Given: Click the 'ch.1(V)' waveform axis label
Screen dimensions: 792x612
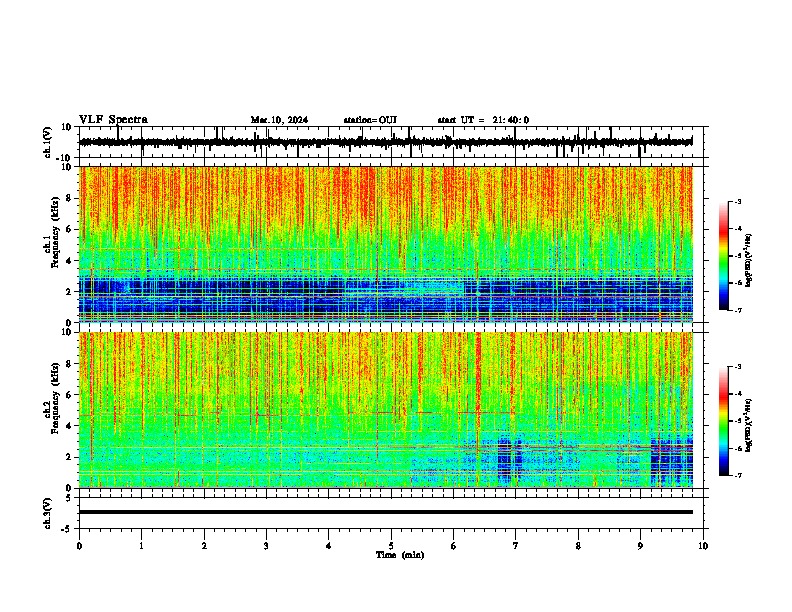Looking at the screenshot, I should tap(48, 142).
